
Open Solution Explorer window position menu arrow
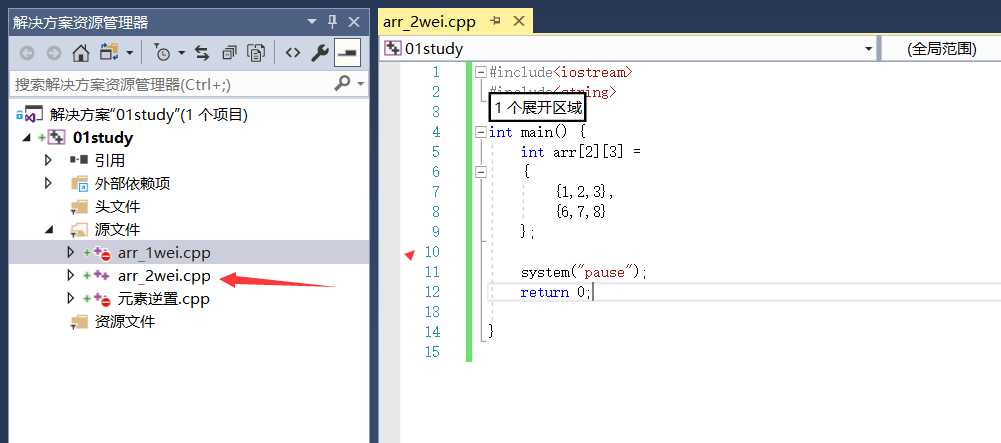pyautogui.click(x=312, y=22)
